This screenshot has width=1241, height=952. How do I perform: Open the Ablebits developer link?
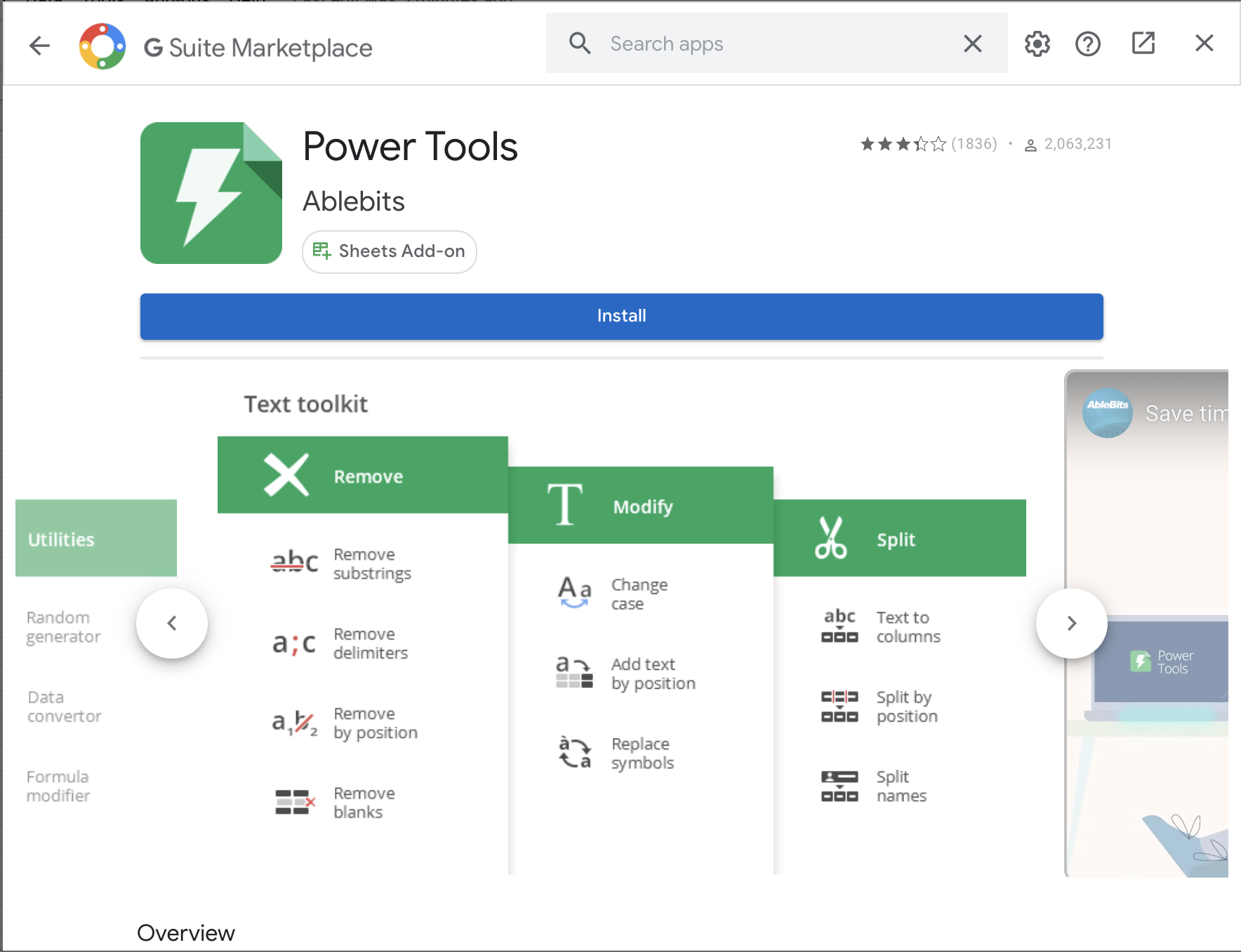coord(354,201)
